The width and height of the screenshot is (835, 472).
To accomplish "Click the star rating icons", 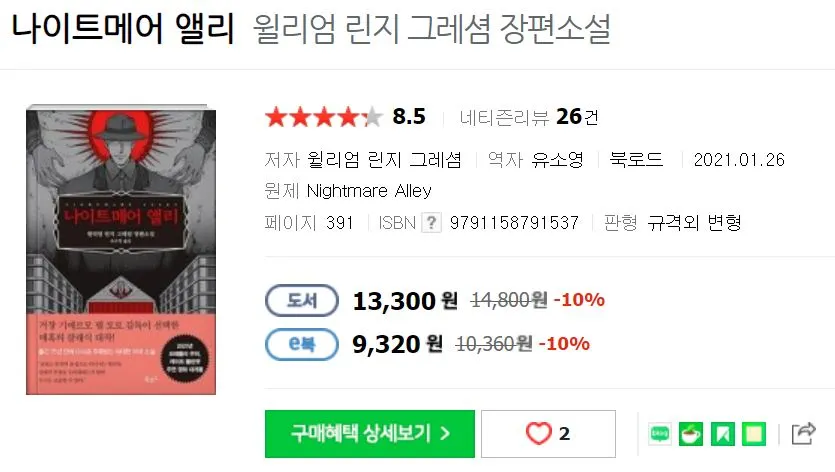I will [324, 117].
